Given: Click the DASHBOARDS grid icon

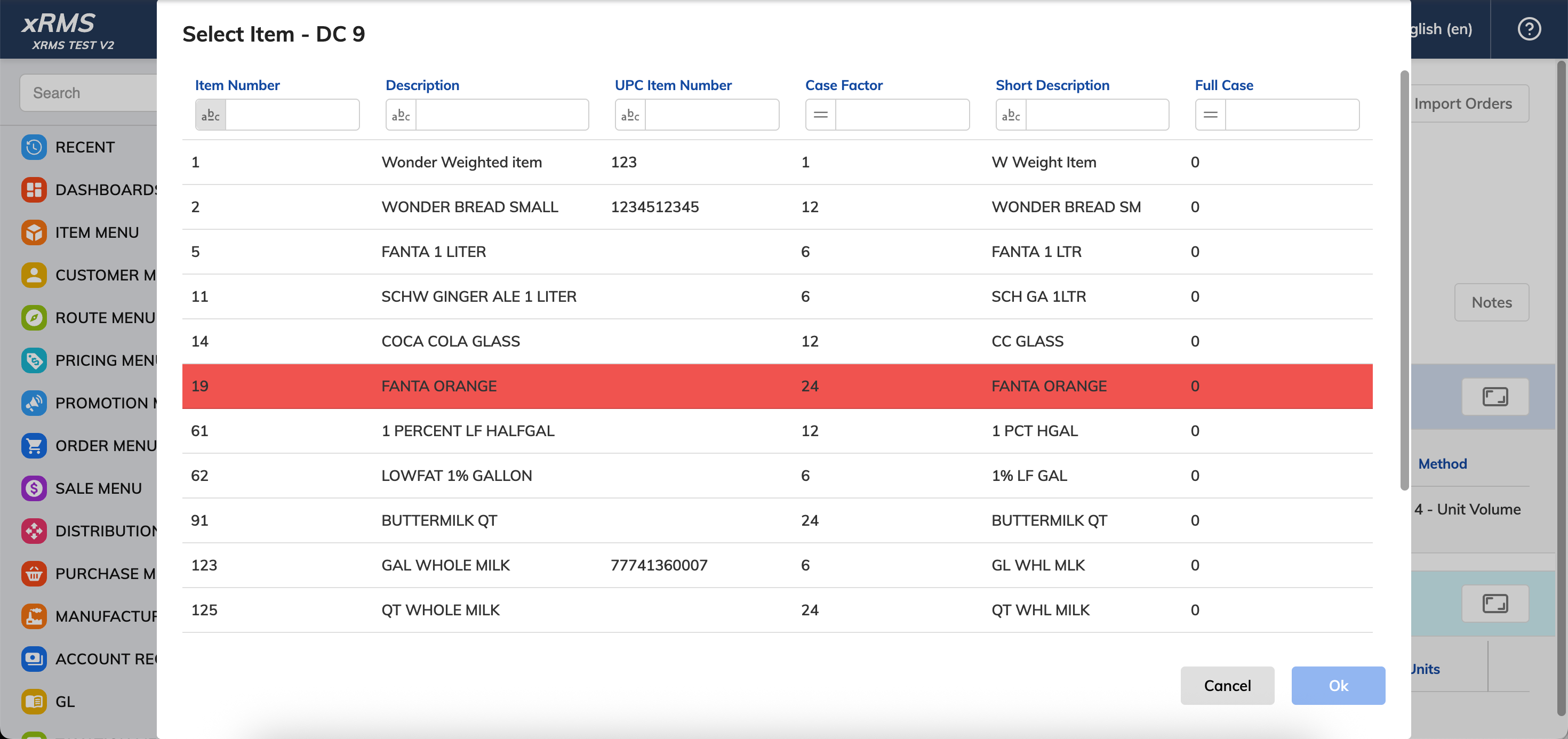Looking at the screenshot, I should point(34,190).
